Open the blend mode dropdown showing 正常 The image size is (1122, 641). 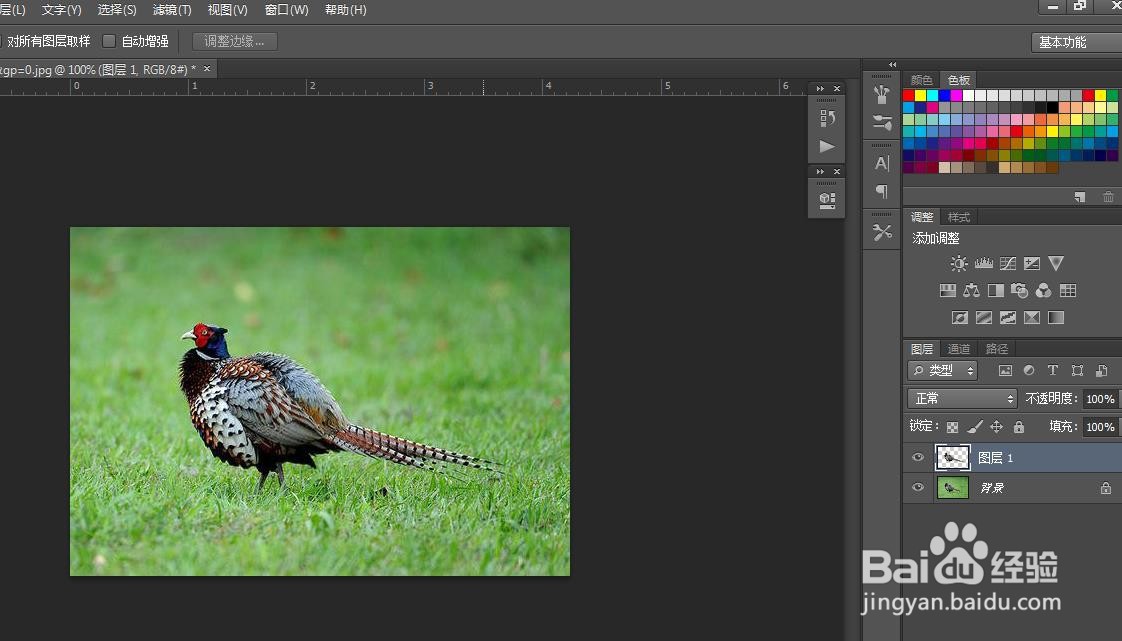[x=962, y=399]
